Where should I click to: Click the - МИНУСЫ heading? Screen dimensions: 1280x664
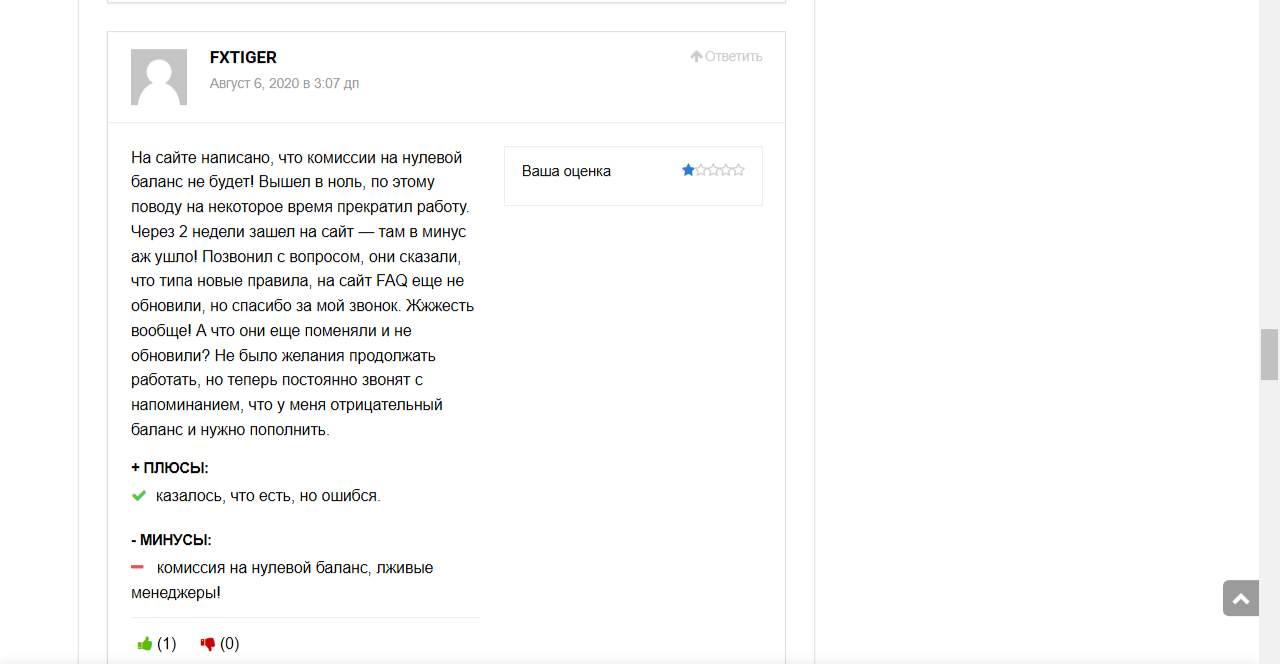pyautogui.click(x=171, y=539)
